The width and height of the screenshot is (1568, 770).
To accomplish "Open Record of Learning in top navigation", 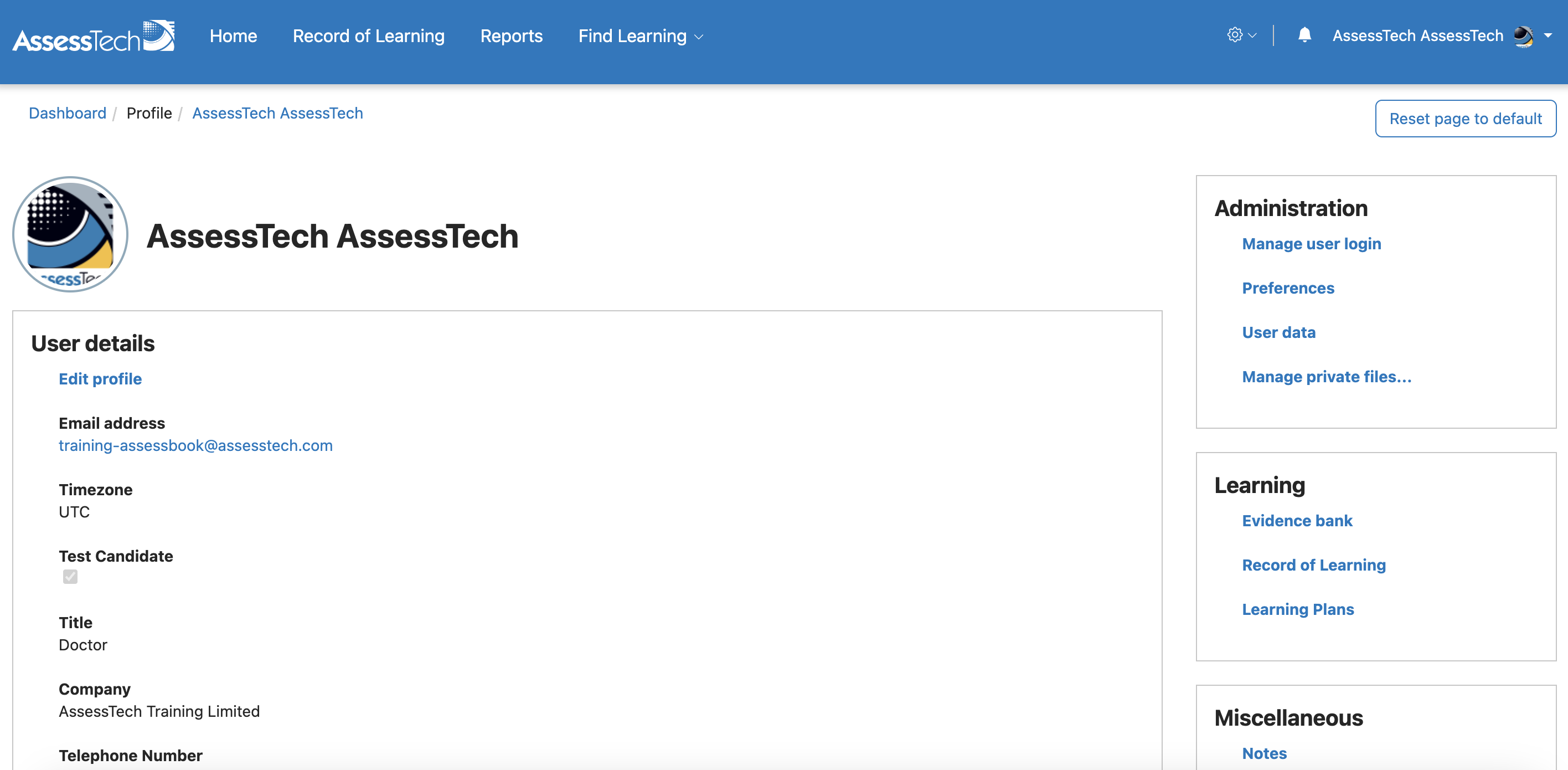I will coord(368,36).
